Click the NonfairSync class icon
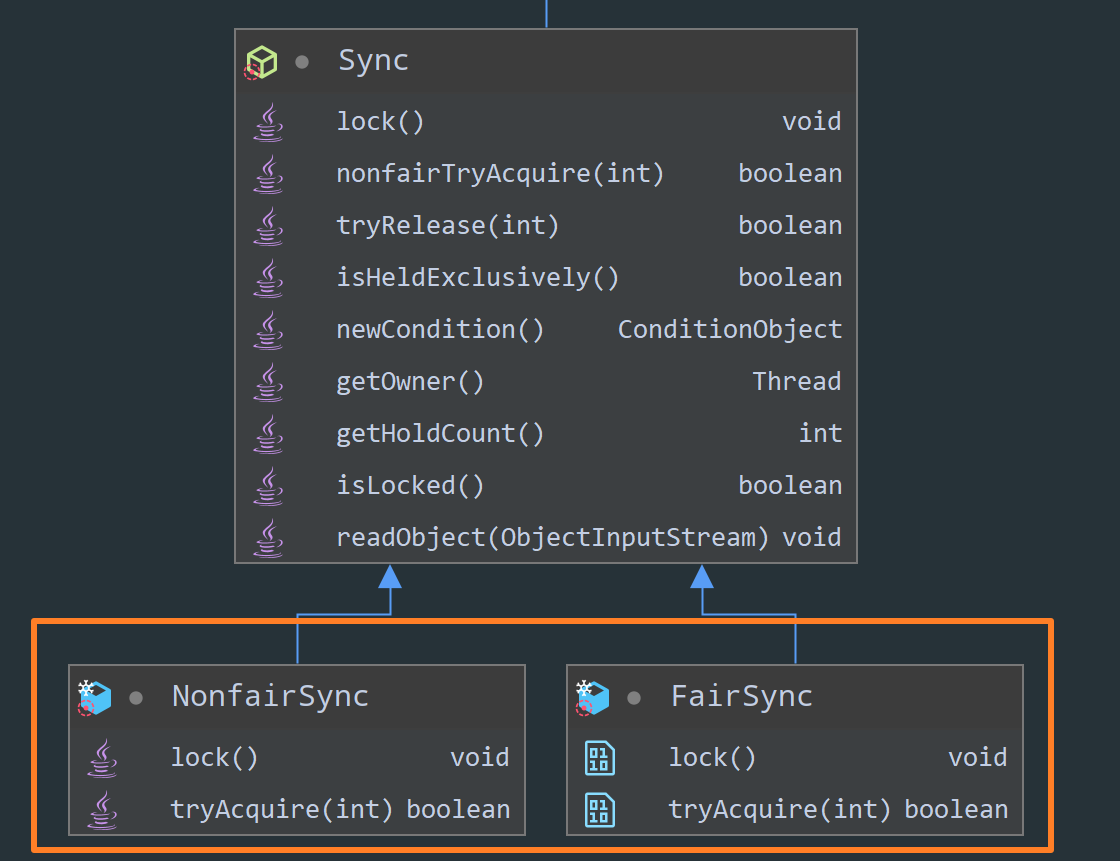 coord(95,697)
